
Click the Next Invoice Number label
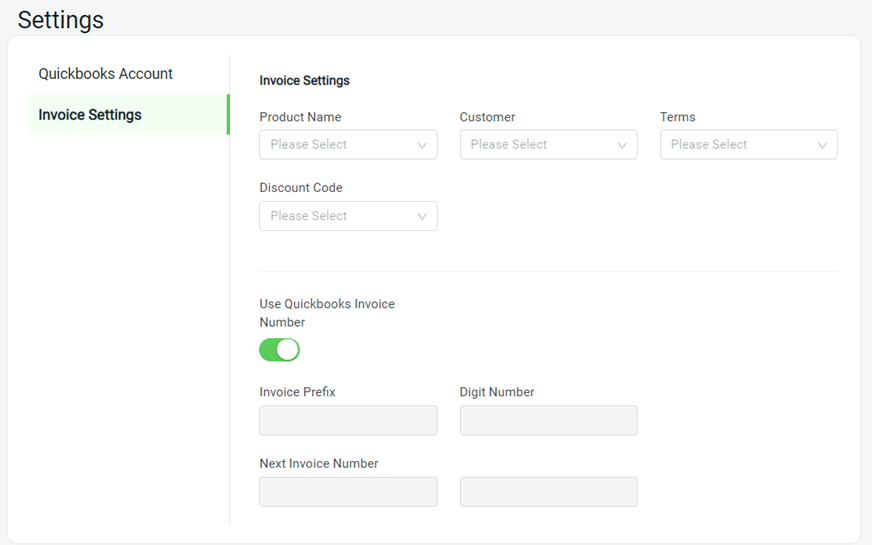319,464
